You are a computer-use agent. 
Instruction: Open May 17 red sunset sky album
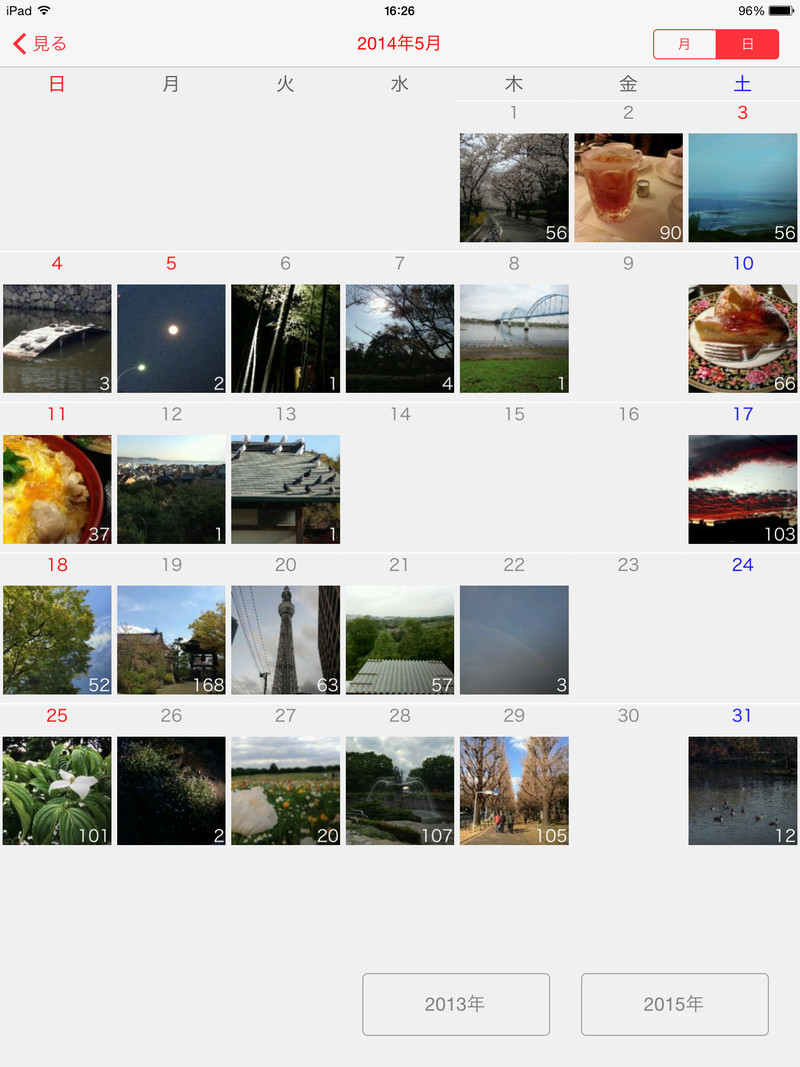coord(743,489)
